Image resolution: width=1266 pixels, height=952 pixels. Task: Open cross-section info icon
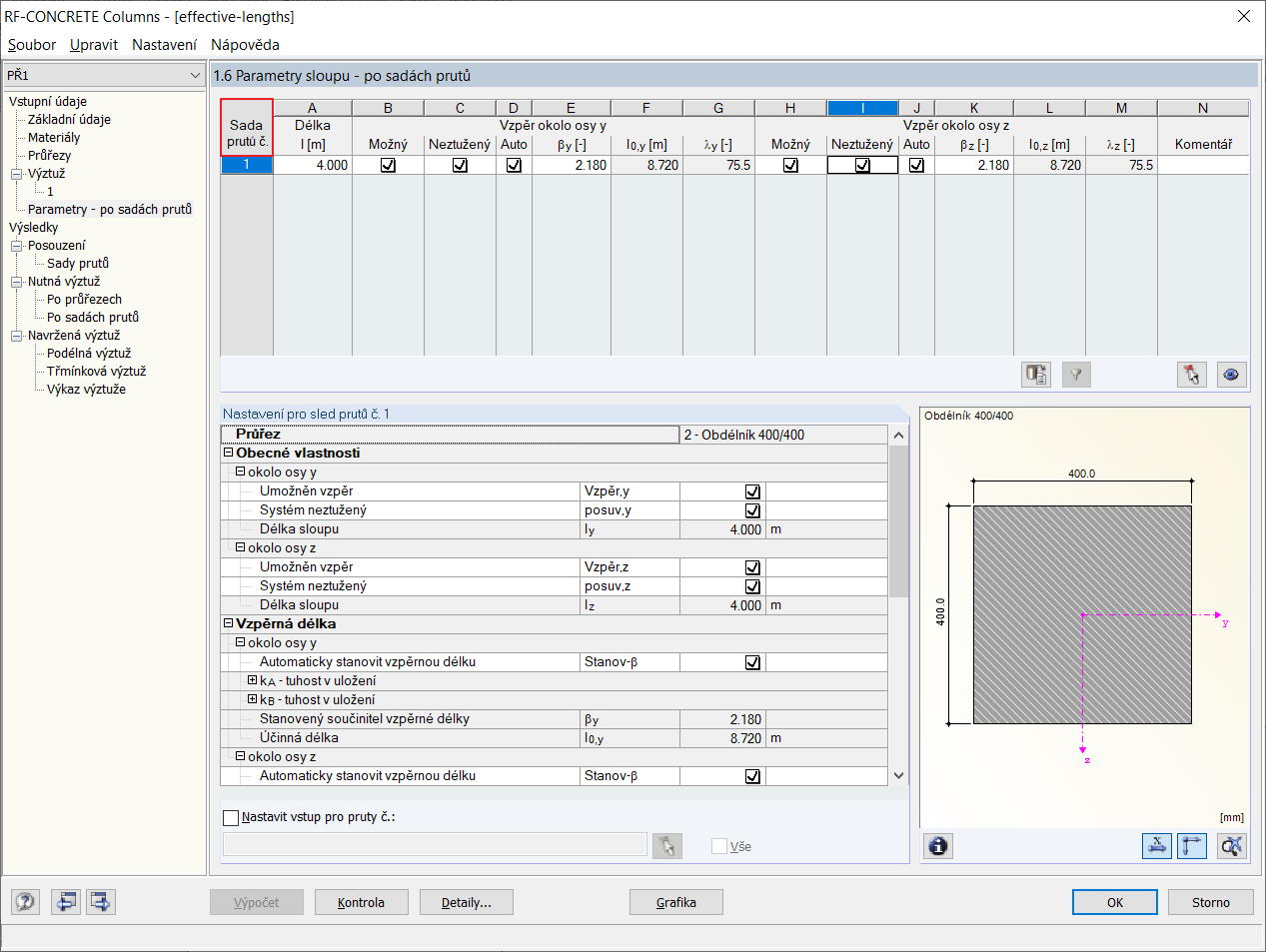point(937,846)
